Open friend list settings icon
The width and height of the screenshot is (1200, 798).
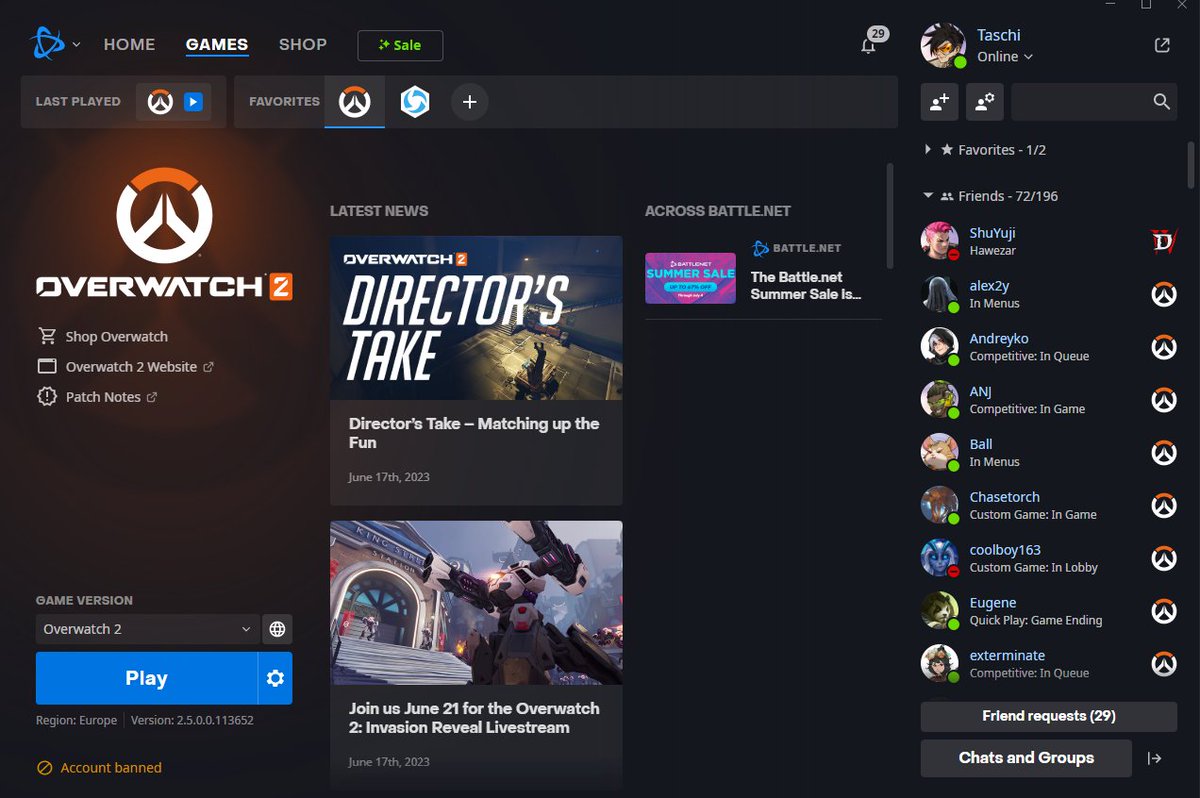pos(985,102)
